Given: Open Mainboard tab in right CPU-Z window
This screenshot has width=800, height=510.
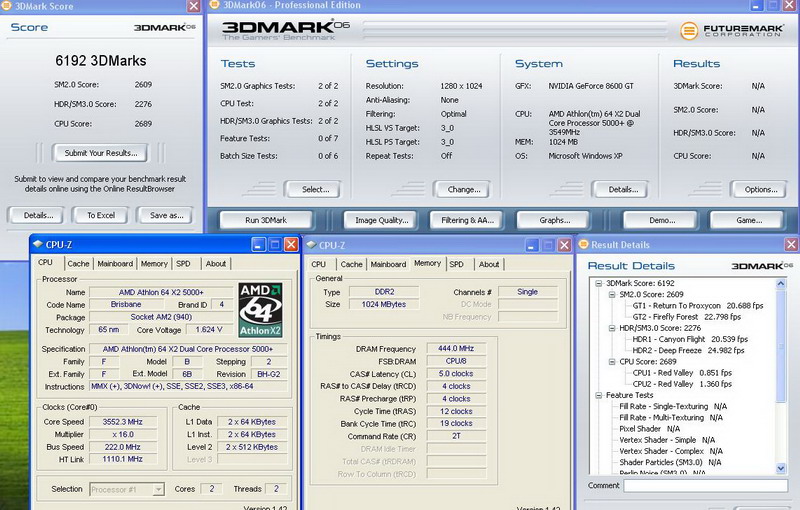Looking at the screenshot, I should click(x=388, y=264).
